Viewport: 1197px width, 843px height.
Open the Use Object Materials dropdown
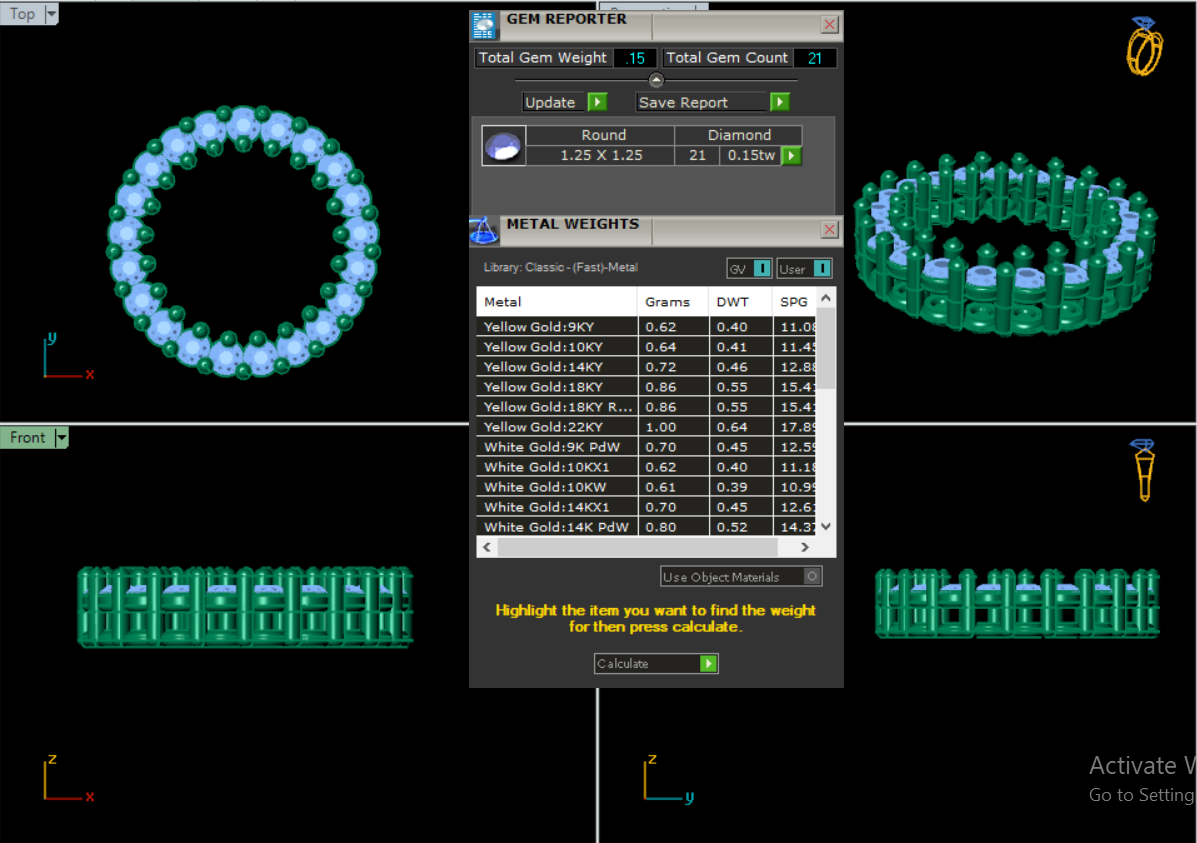(x=812, y=576)
